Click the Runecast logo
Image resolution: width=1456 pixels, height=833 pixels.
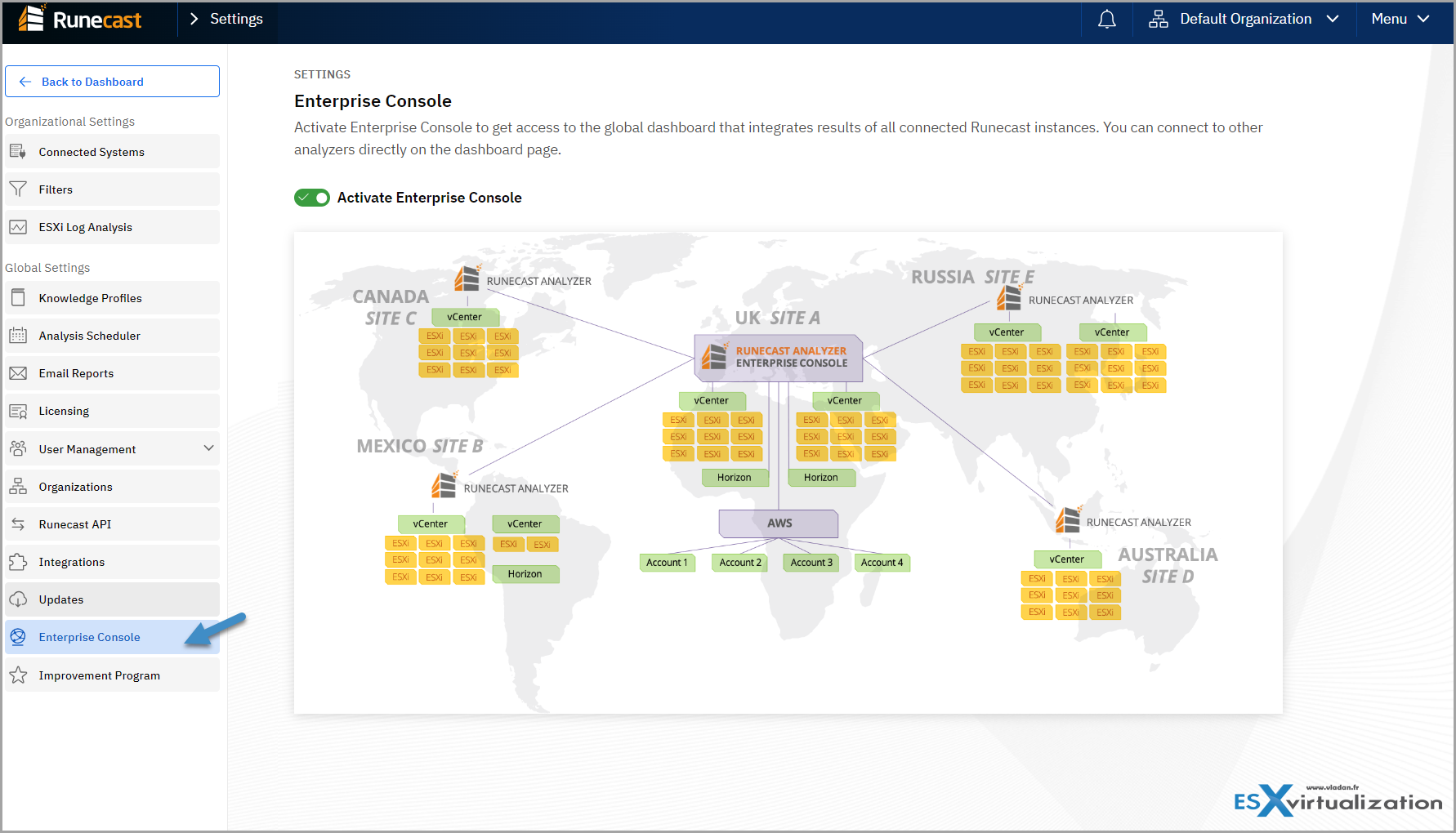[x=80, y=19]
